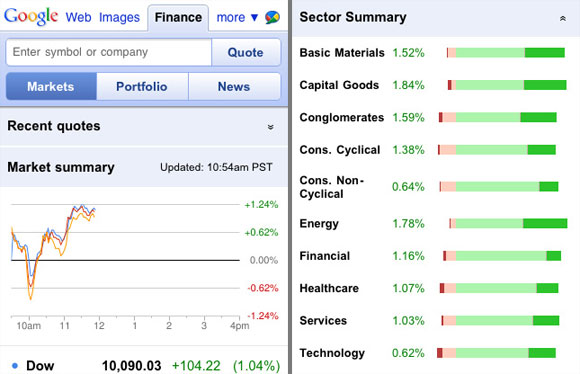Switch to the Markets tab
This screenshot has height=374, width=580.
pos(51,87)
